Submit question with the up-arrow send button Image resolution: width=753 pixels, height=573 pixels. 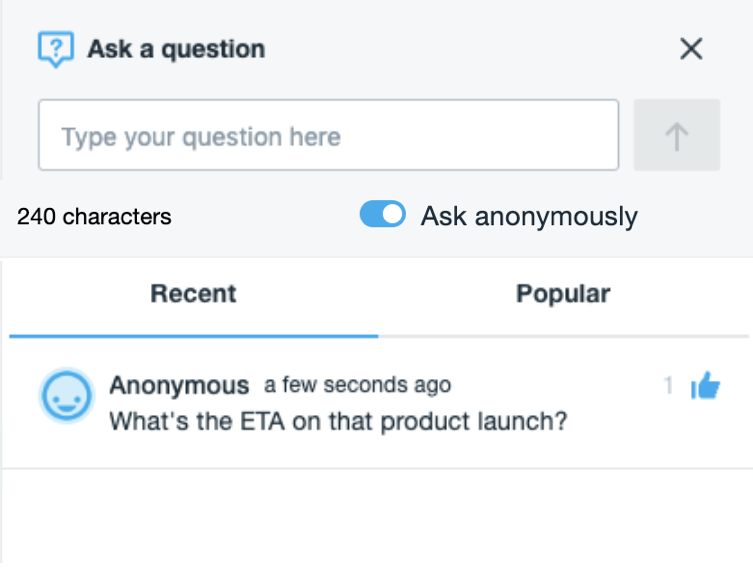pos(677,135)
